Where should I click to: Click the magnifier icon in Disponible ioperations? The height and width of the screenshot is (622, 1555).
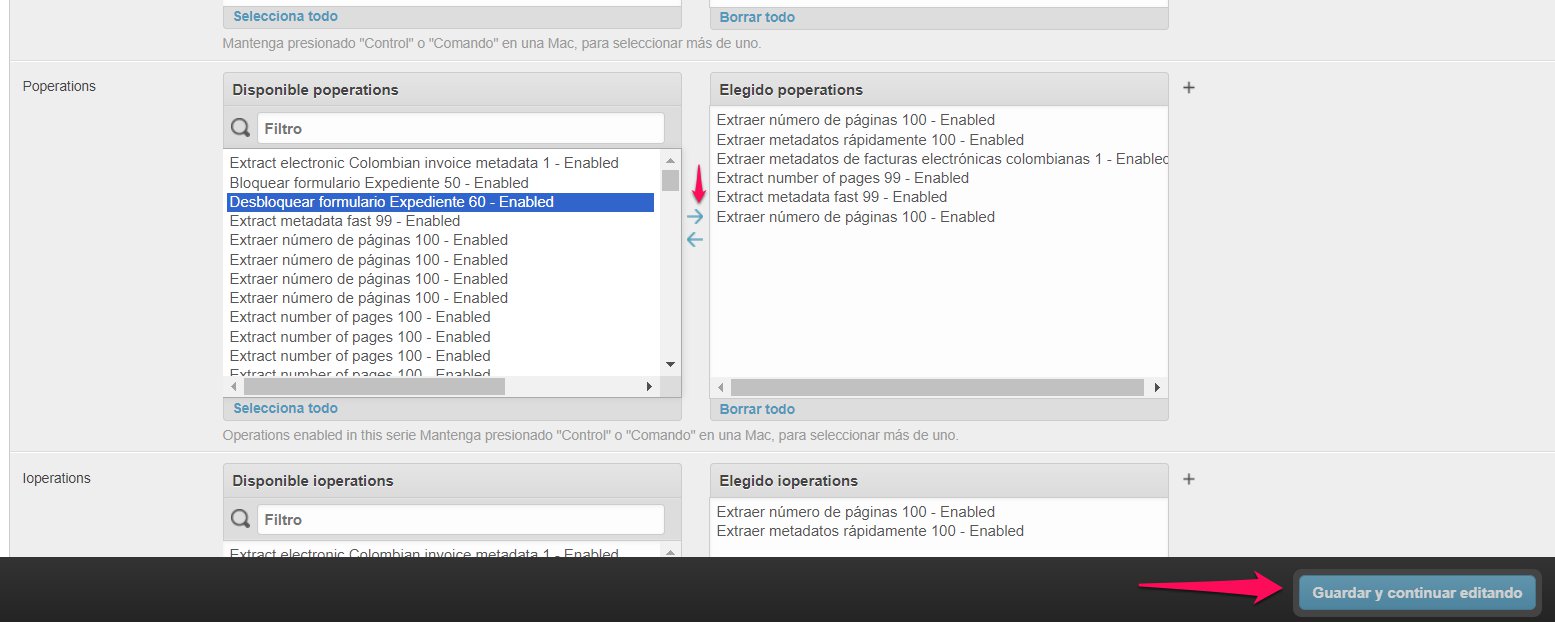[241, 519]
